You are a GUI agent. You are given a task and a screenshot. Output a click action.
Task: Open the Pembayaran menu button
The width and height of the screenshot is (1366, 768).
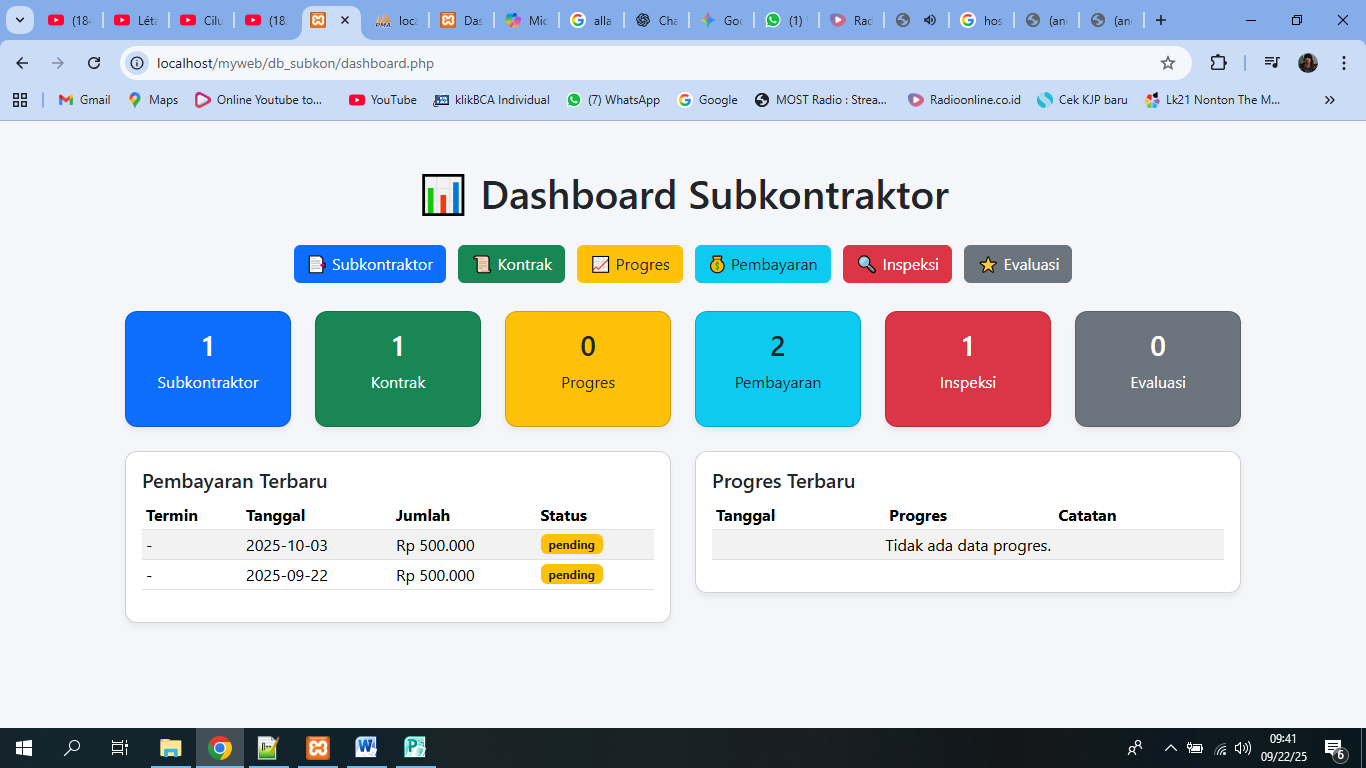point(762,264)
